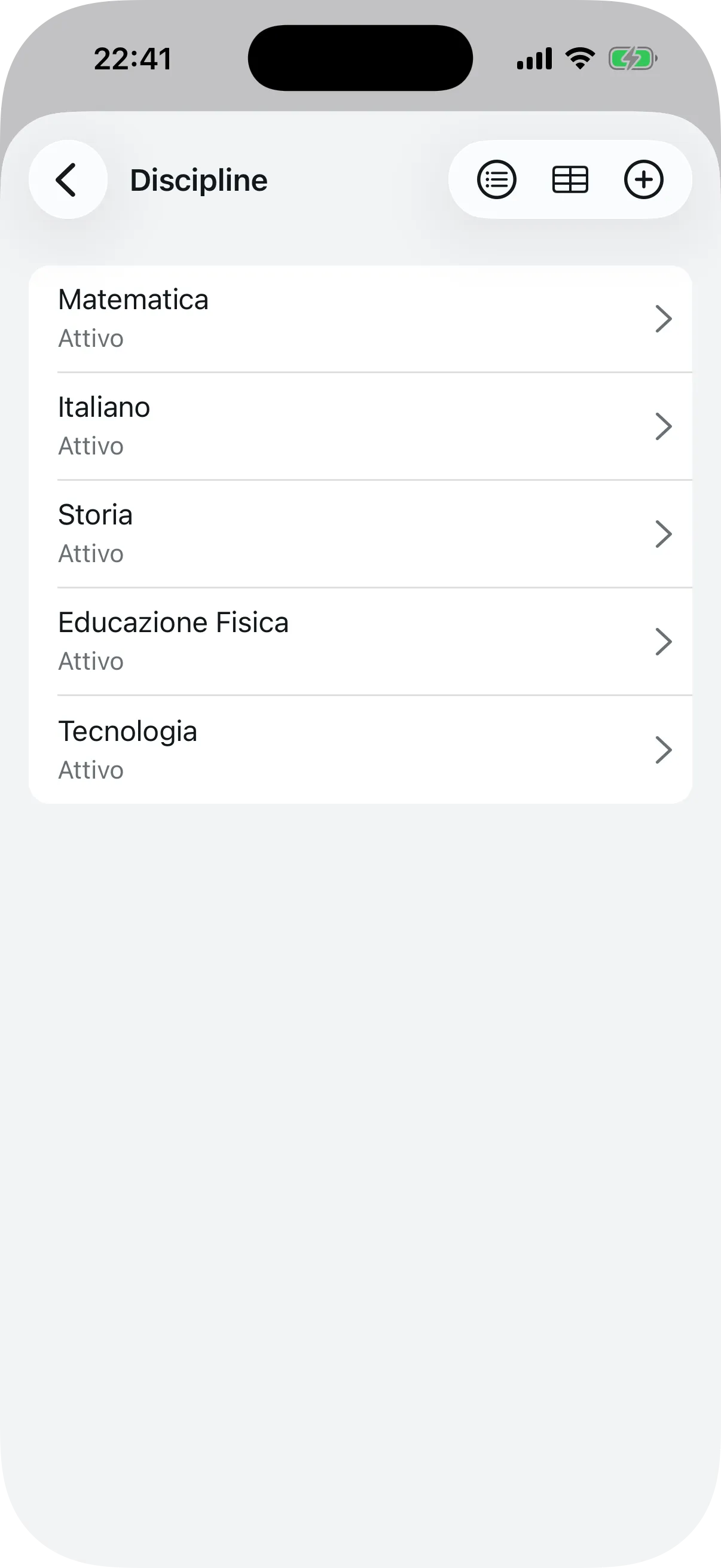
Task: Switch to table grid view icon
Action: [570, 179]
